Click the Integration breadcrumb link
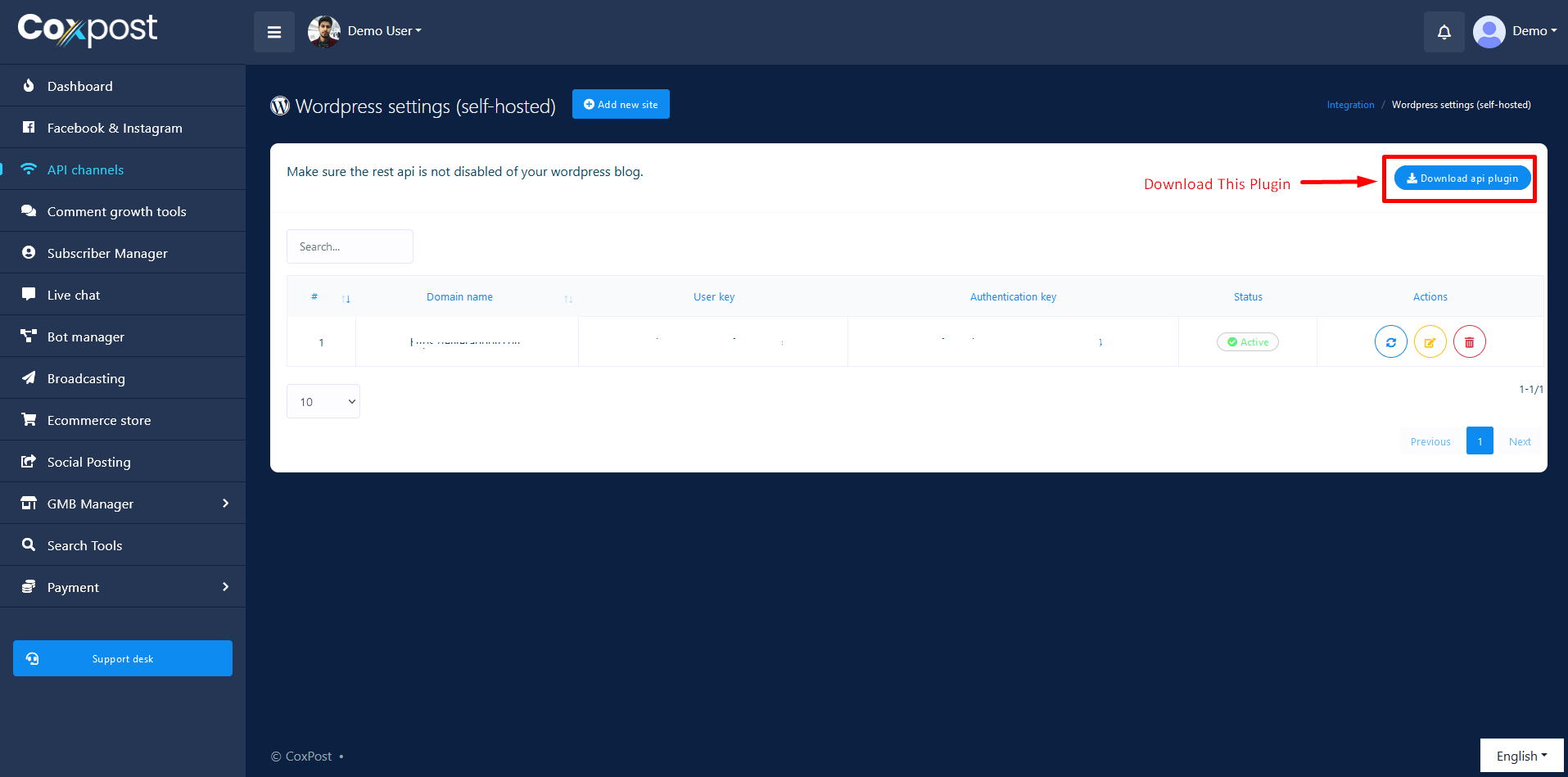This screenshot has height=777, width=1568. pyautogui.click(x=1350, y=105)
